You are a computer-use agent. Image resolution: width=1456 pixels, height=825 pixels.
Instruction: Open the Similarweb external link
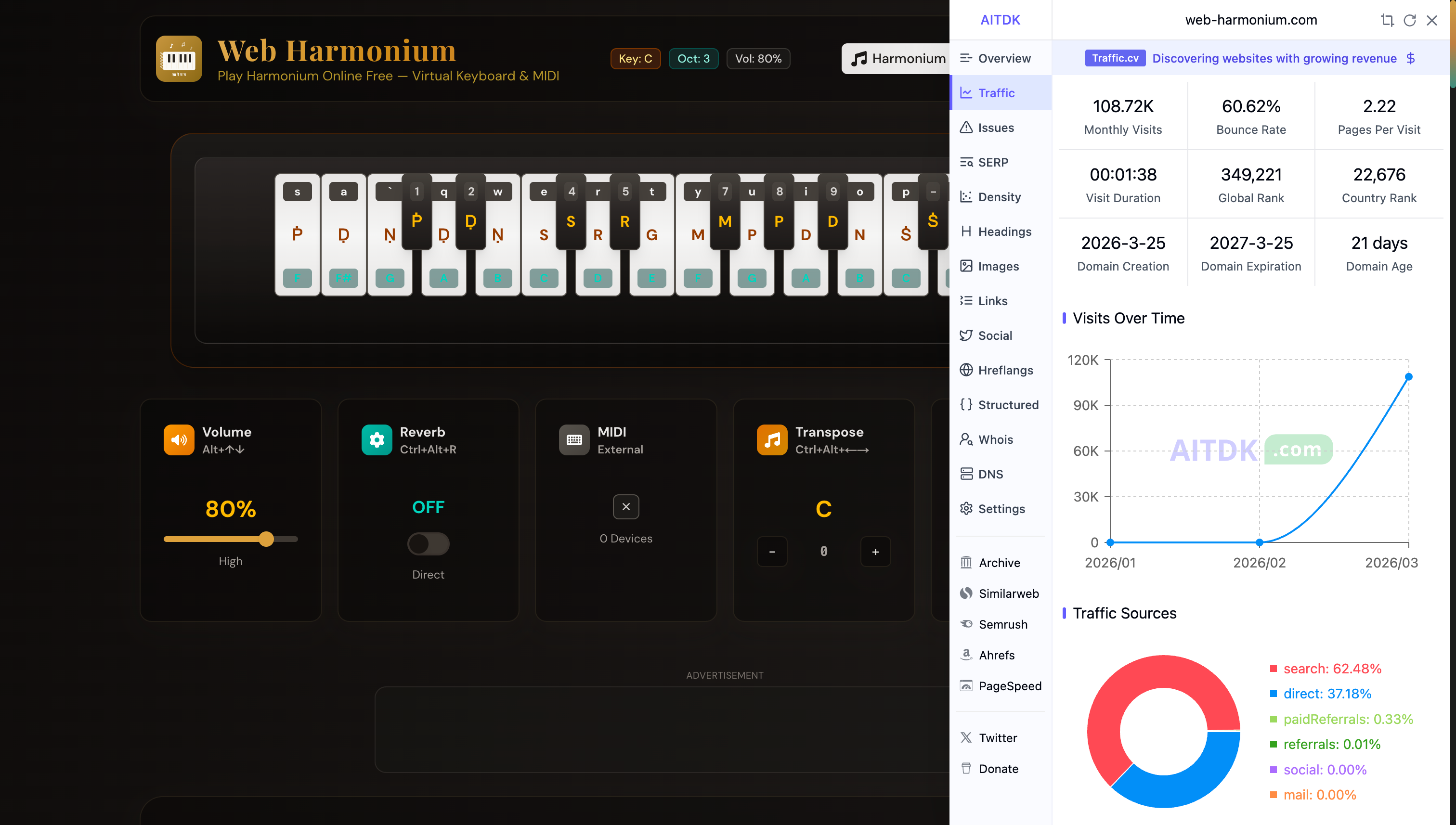1008,593
